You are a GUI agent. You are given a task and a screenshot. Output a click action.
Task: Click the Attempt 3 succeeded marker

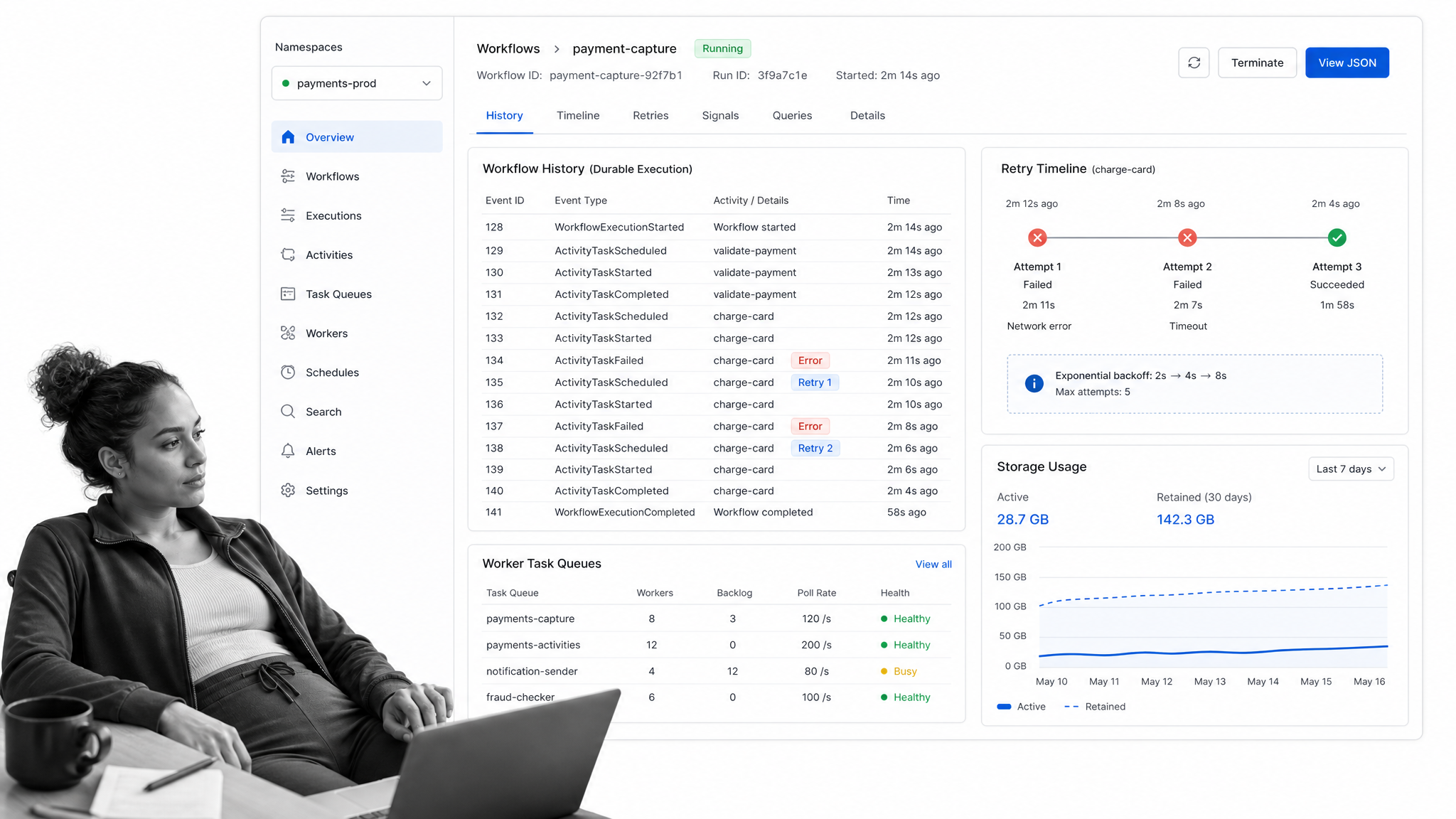tap(1337, 237)
